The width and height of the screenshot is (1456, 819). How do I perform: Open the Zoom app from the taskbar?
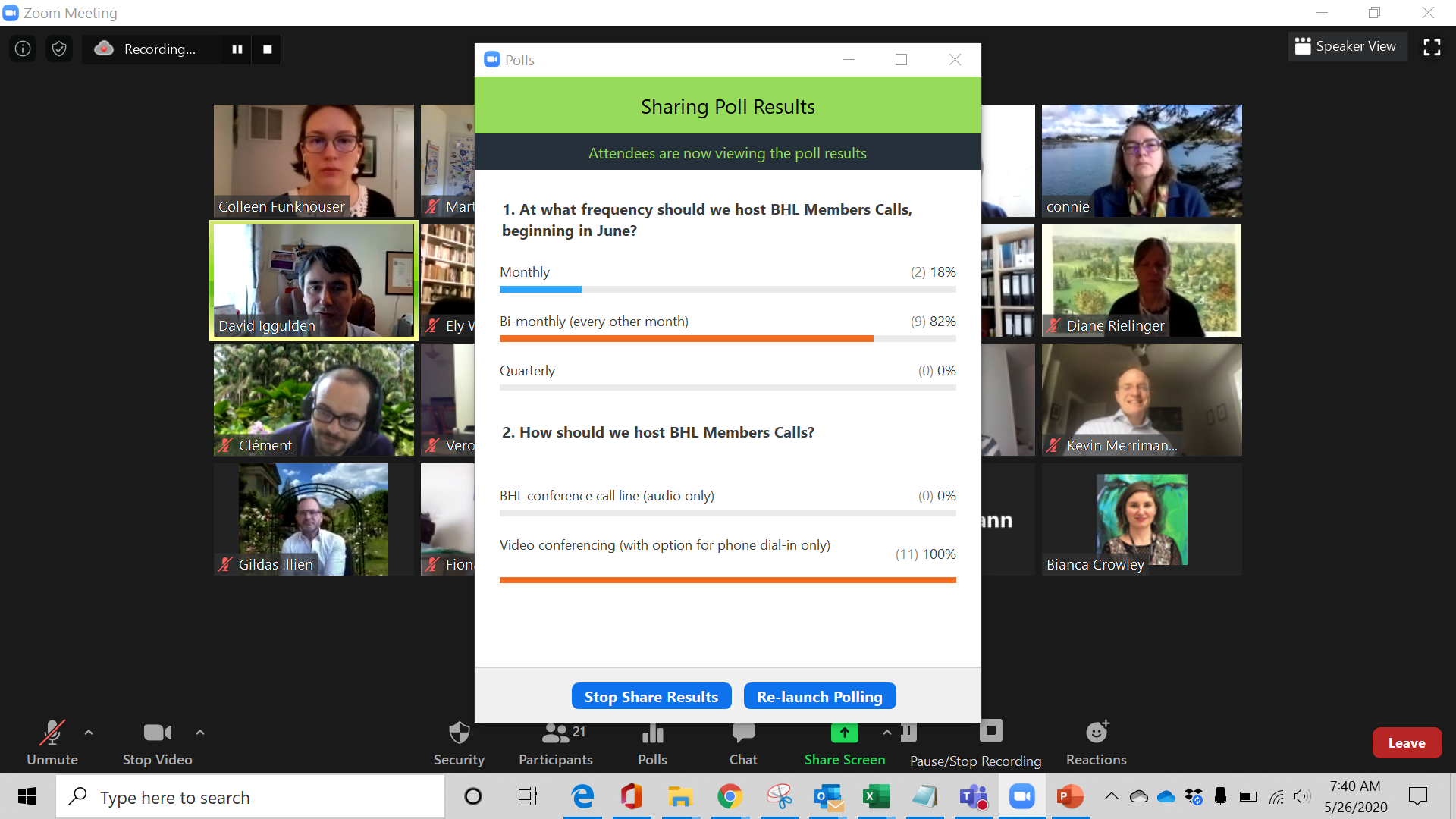tap(1021, 796)
